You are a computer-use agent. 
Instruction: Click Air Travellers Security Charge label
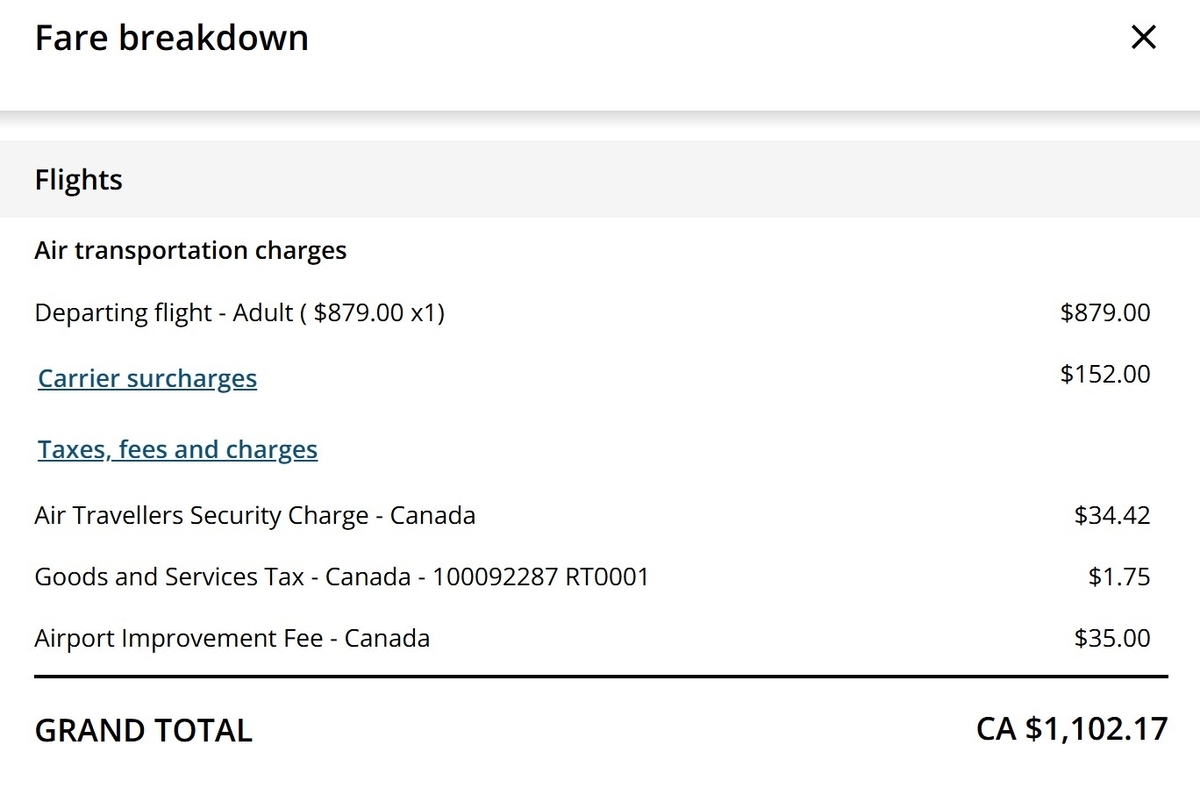pyautogui.click(x=255, y=516)
